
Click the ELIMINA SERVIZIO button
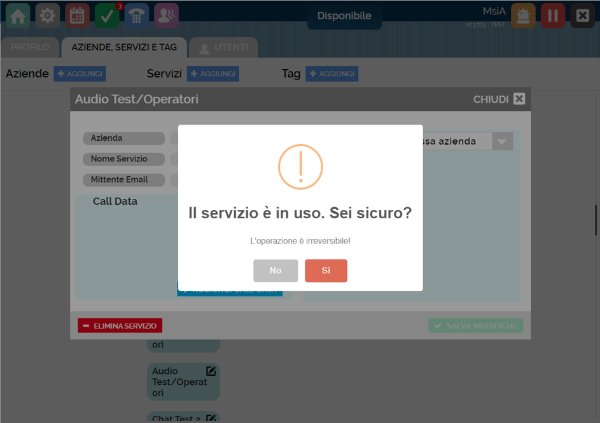(x=120, y=326)
